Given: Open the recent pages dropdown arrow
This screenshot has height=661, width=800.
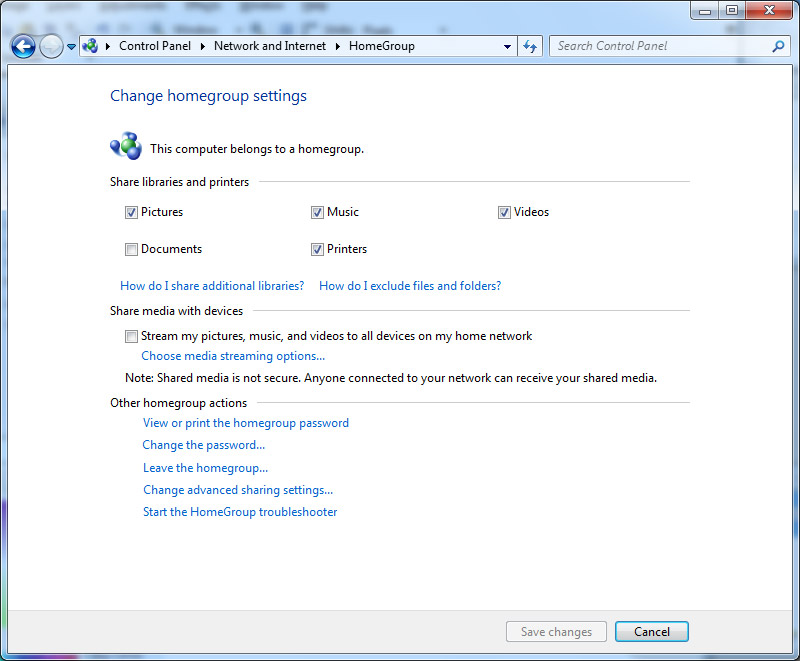Looking at the screenshot, I should point(71,46).
